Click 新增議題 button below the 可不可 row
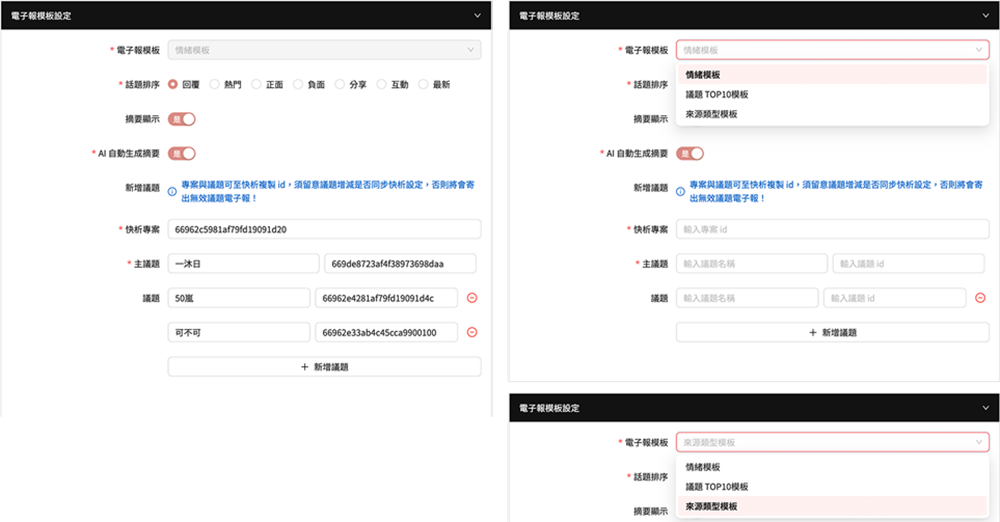Image resolution: width=1000 pixels, height=522 pixels. click(324, 367)
